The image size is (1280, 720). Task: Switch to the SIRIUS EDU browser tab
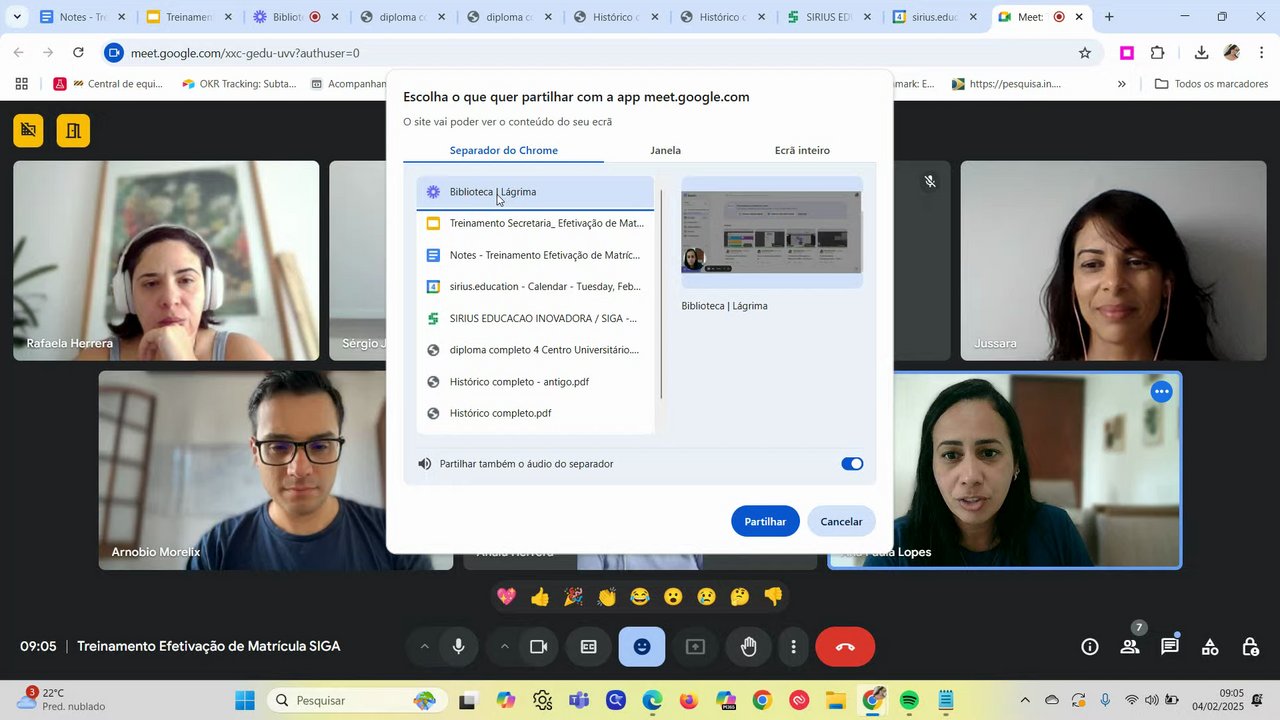point(829,17)
